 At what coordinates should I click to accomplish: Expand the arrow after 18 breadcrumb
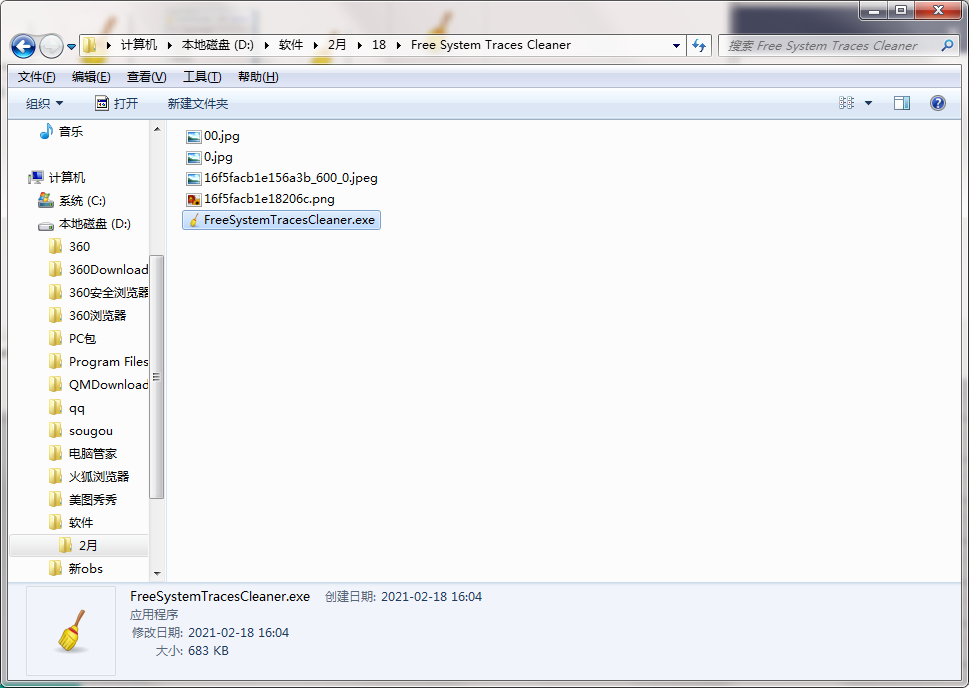point(399,45)
